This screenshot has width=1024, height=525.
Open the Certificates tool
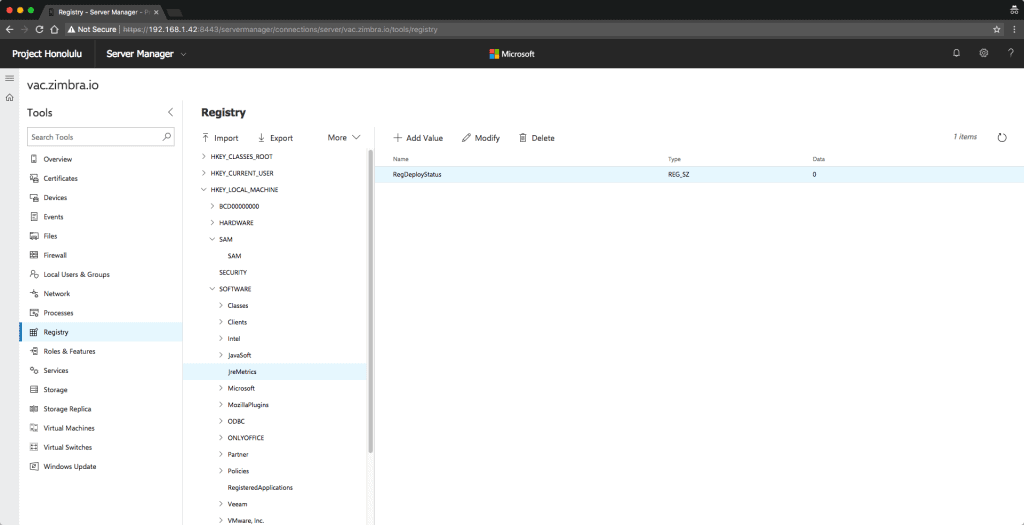(x=60, y=178)
